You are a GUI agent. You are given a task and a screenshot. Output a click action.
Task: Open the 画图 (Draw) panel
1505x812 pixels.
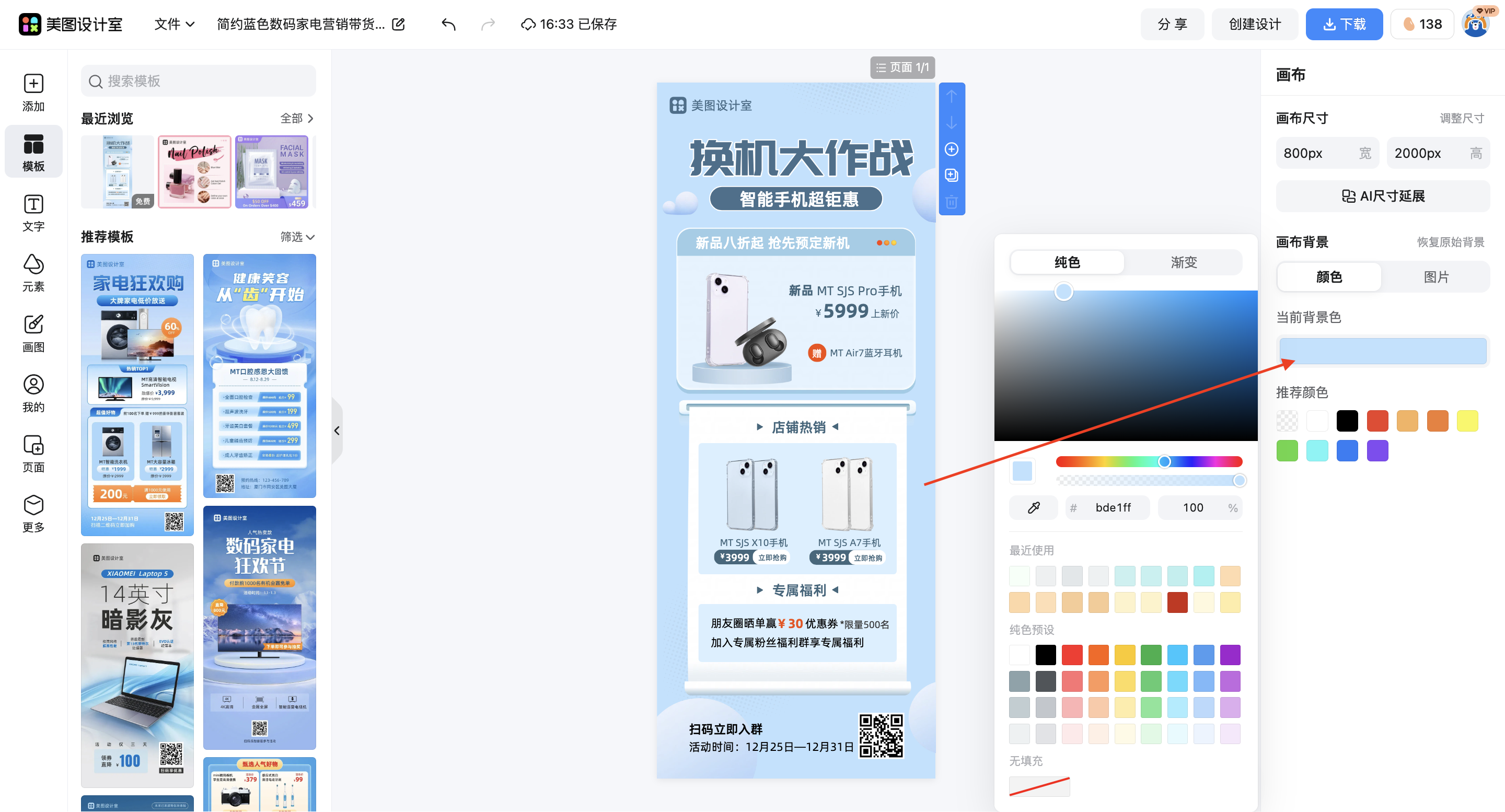(x=33, y=333)
